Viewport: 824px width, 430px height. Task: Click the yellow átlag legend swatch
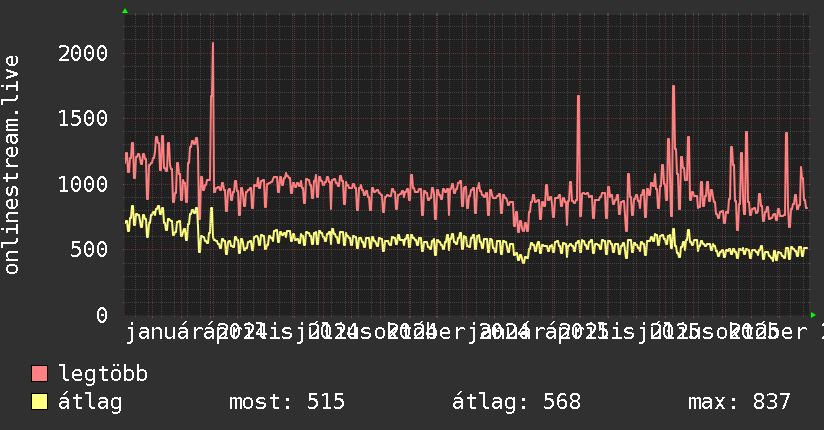(39, 402)
